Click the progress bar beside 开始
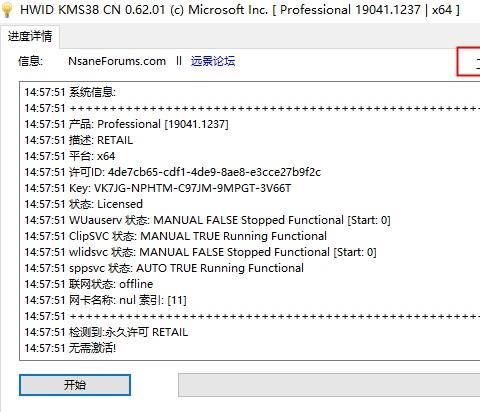Image resolution: width=480 pixels, height=412 pixels. click(329, 385)
